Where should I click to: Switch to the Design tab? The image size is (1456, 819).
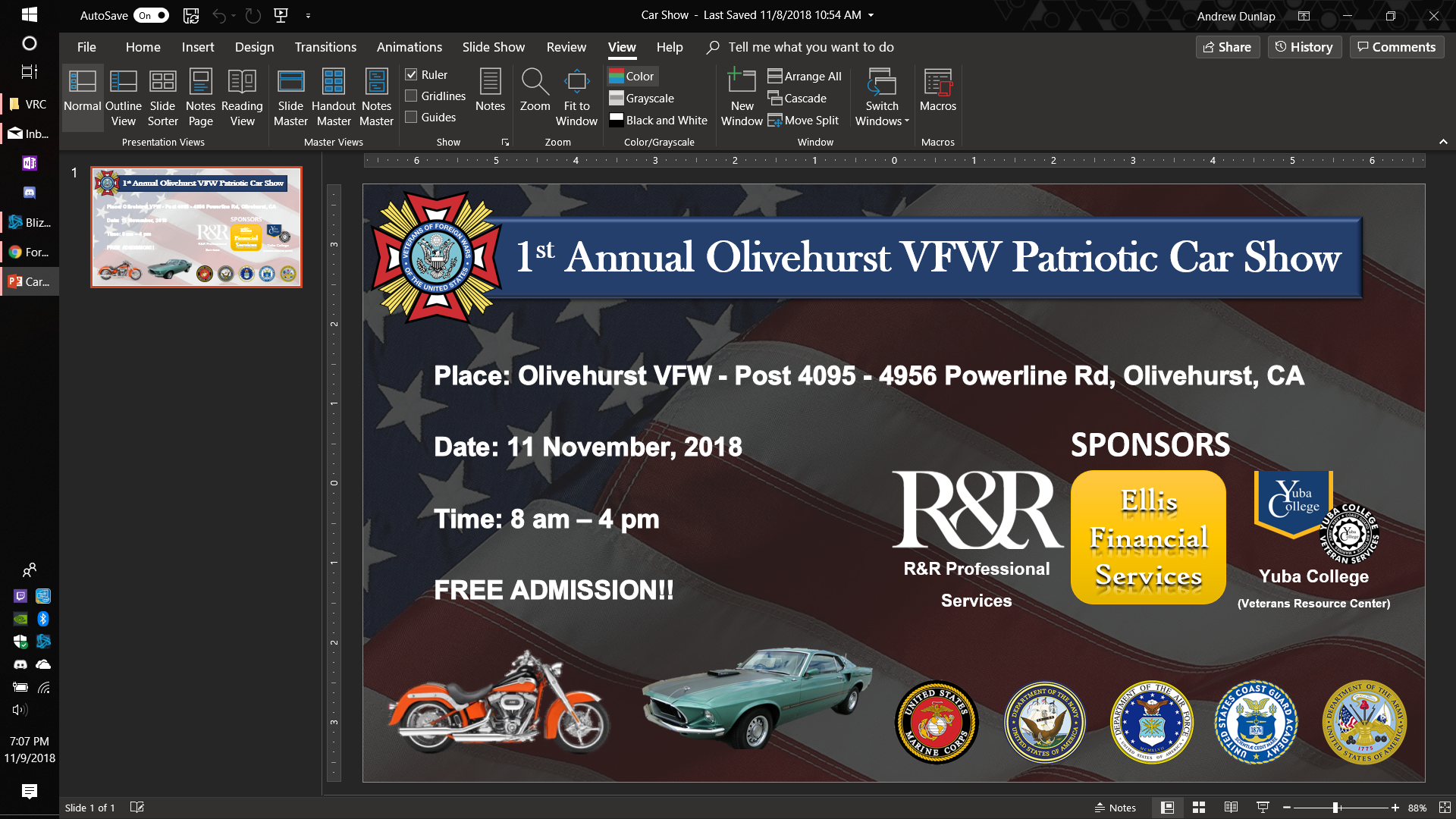coord(254,47)
